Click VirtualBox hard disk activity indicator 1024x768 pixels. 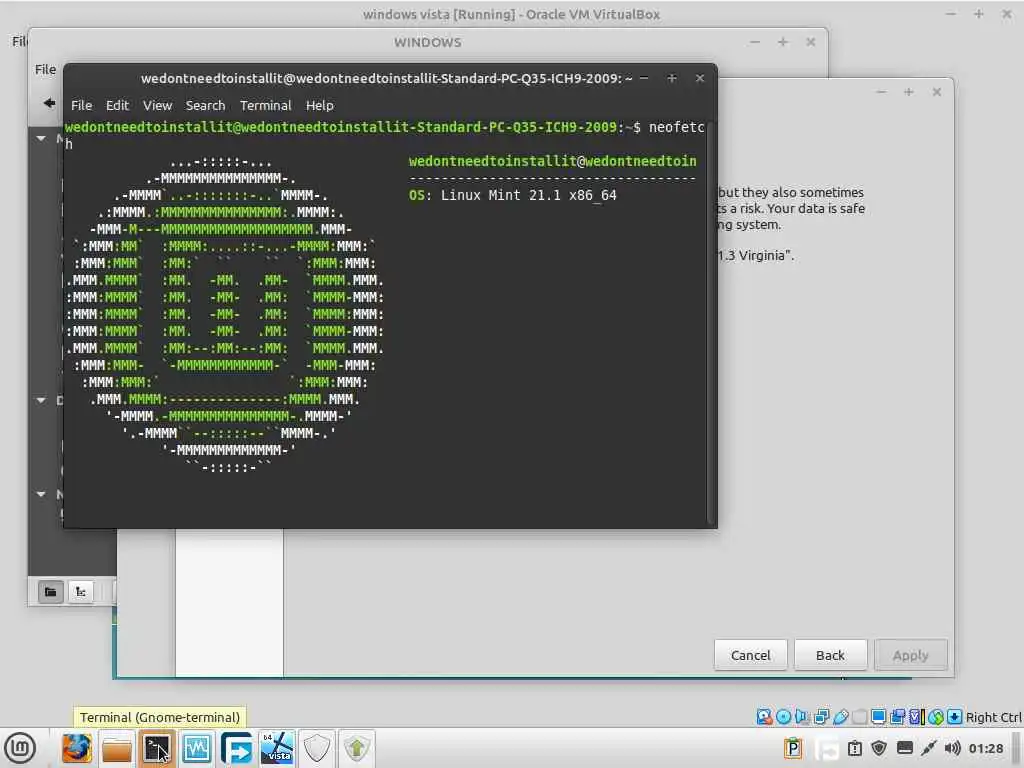pos(764,717)
